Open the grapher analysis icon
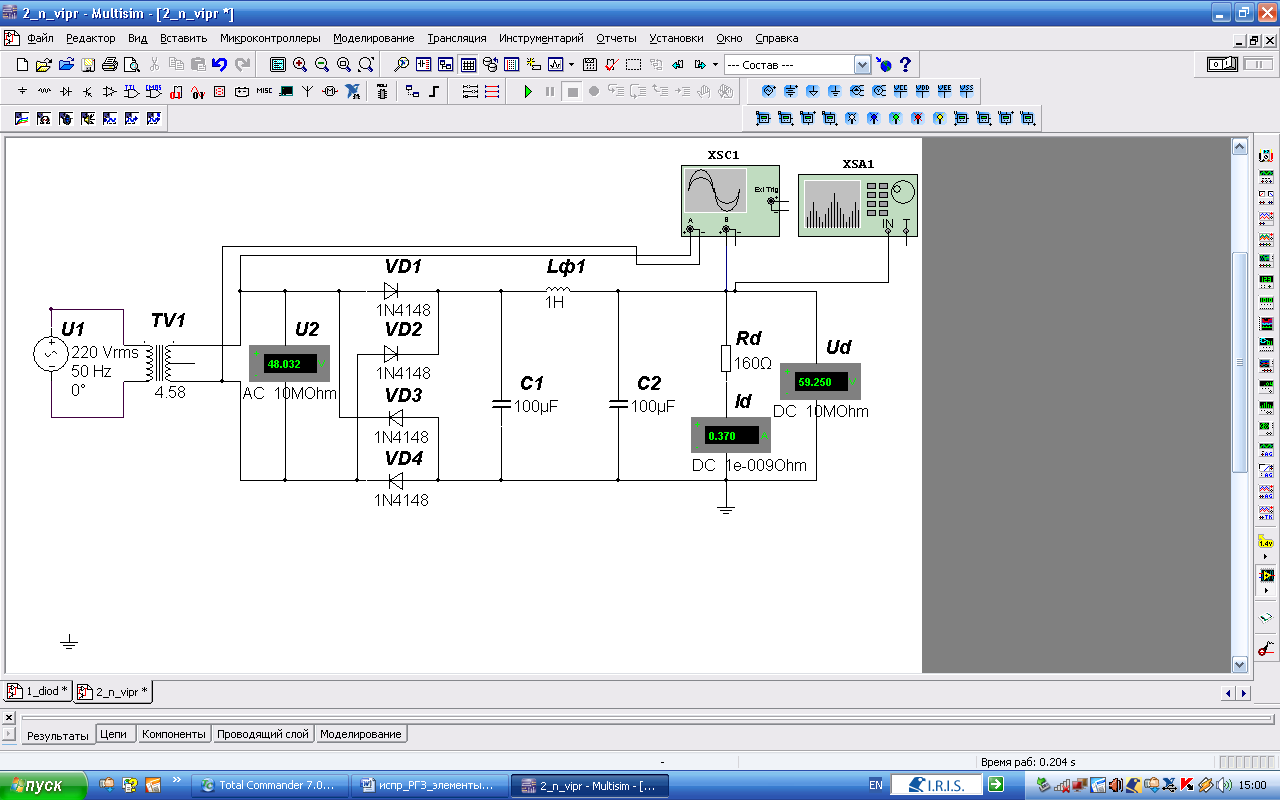1280x800 pixels. coord(555,65)
